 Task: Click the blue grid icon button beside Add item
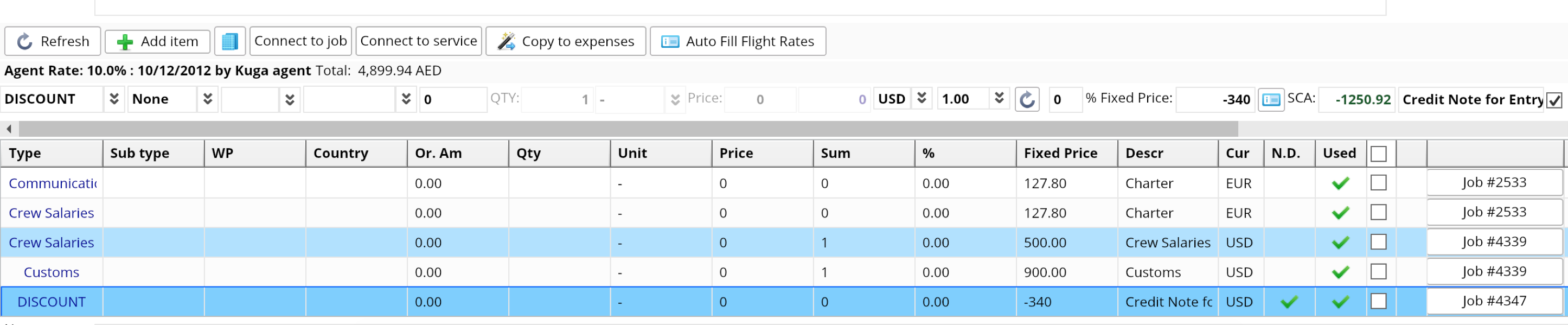tap(229, 41)
